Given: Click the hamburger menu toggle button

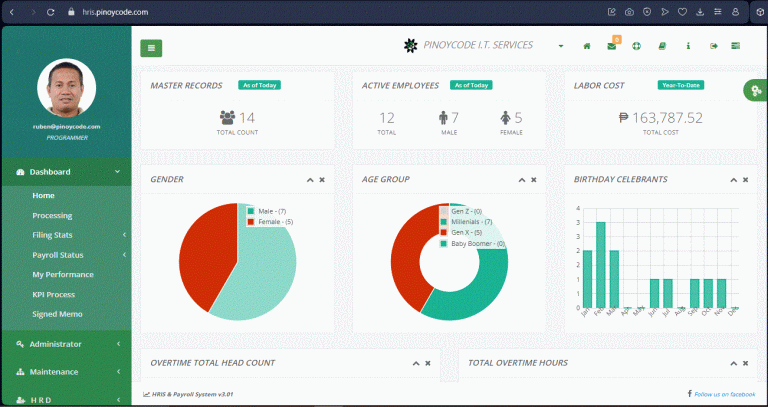Looking at the screenshot, I should pos(151,47).
